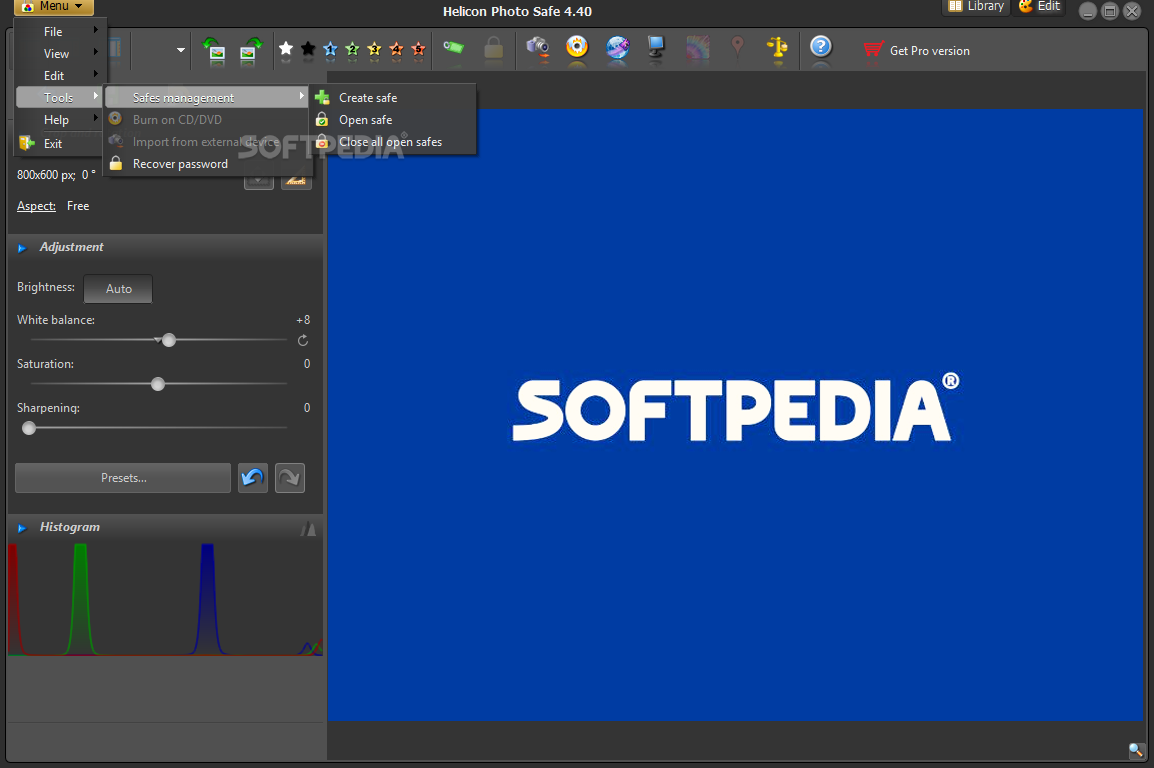This screenshot has height=768, width=1154.
Task: Choose Exit from the menu
Action: click(x=60, y=143)
